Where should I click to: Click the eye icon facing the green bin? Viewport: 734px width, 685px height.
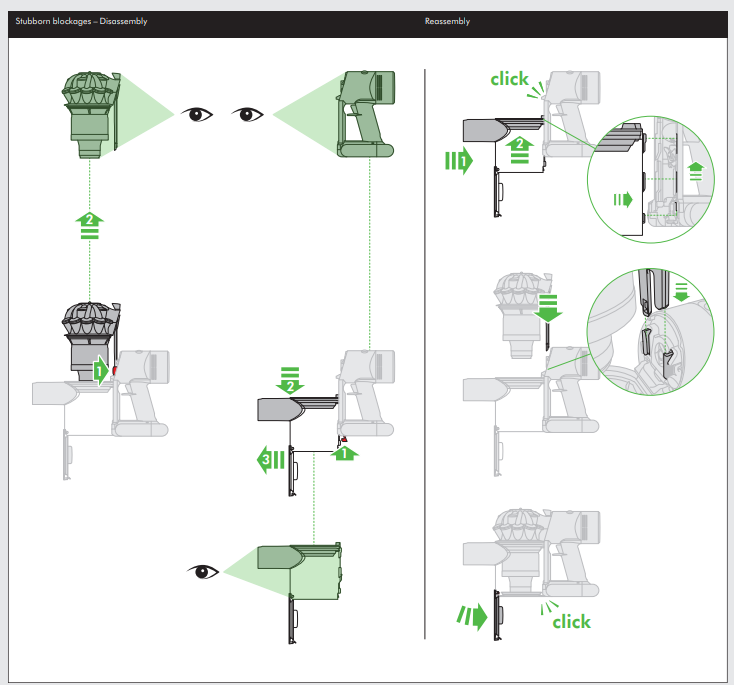pyautogui.click(x=203, y=571)
